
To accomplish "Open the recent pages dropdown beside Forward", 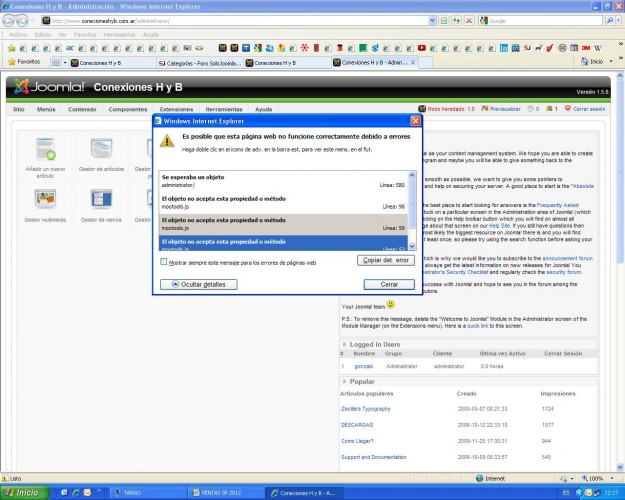I will [x=33, y=21].
